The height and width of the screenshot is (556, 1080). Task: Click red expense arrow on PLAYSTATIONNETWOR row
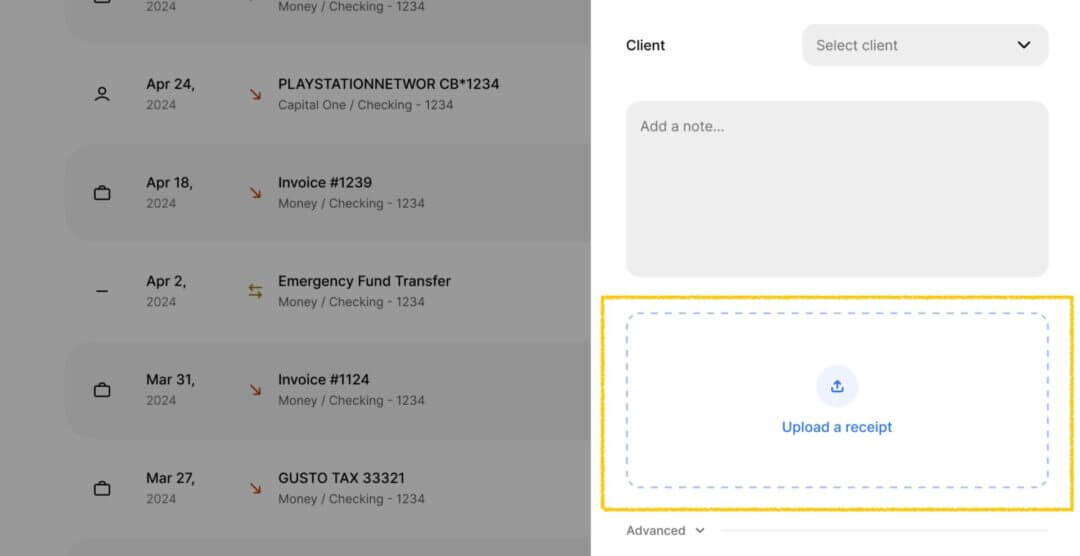point(256,94)
